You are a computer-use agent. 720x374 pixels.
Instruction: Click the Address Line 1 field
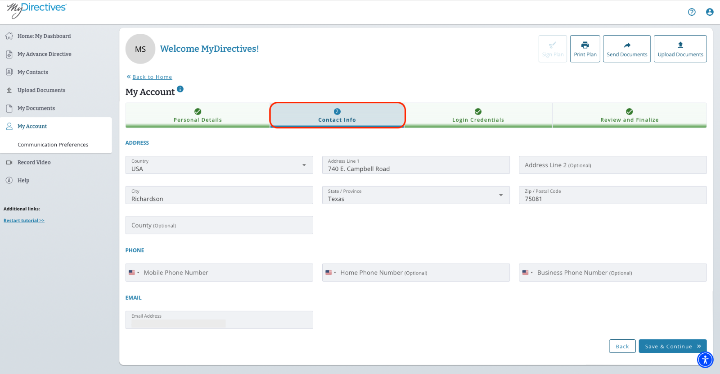(416, 165)
